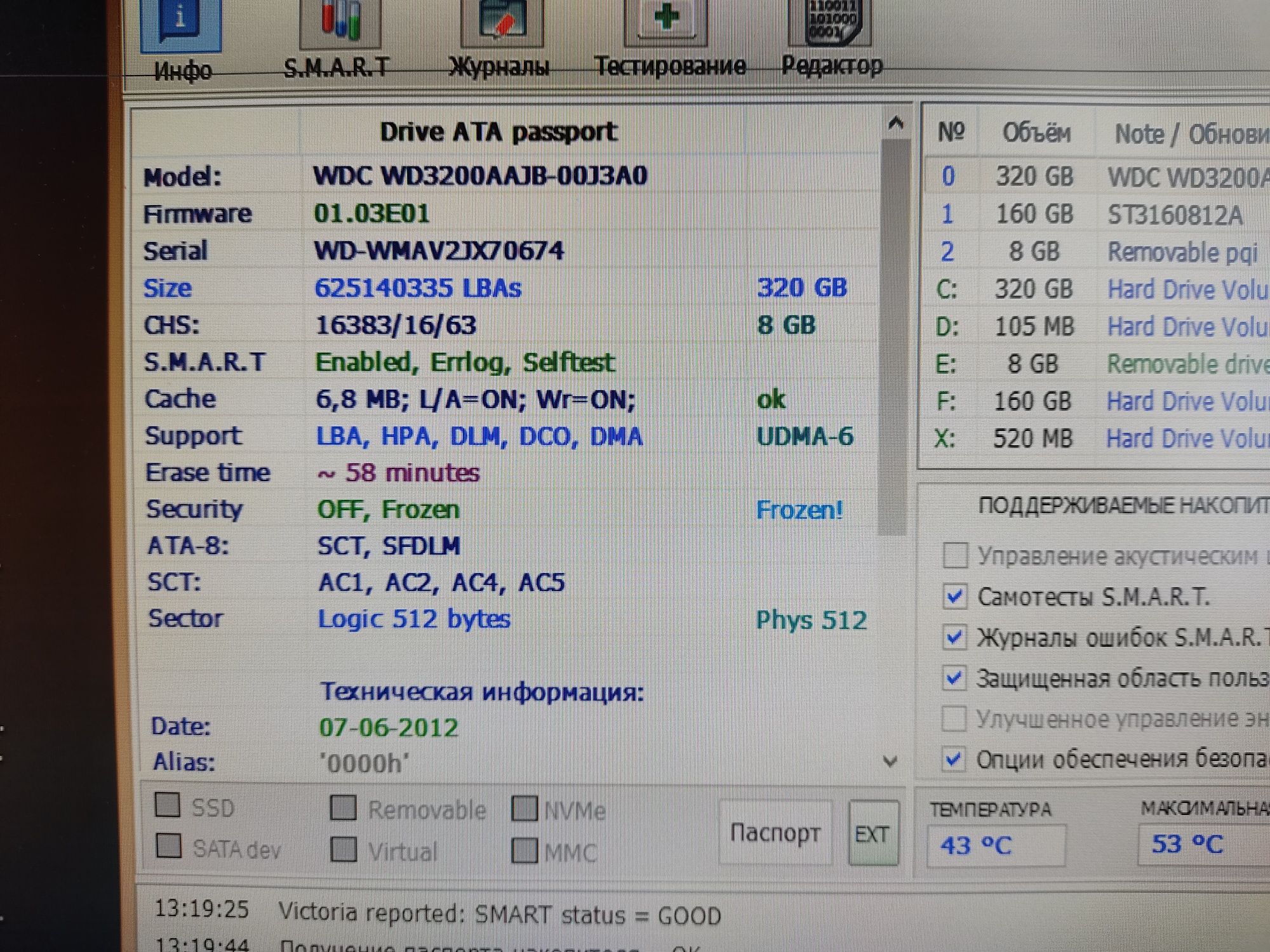This screenshot has height=952, width=1270.
Task: Toggle the MMC checkbox
Action: click(x=525, y=850)
